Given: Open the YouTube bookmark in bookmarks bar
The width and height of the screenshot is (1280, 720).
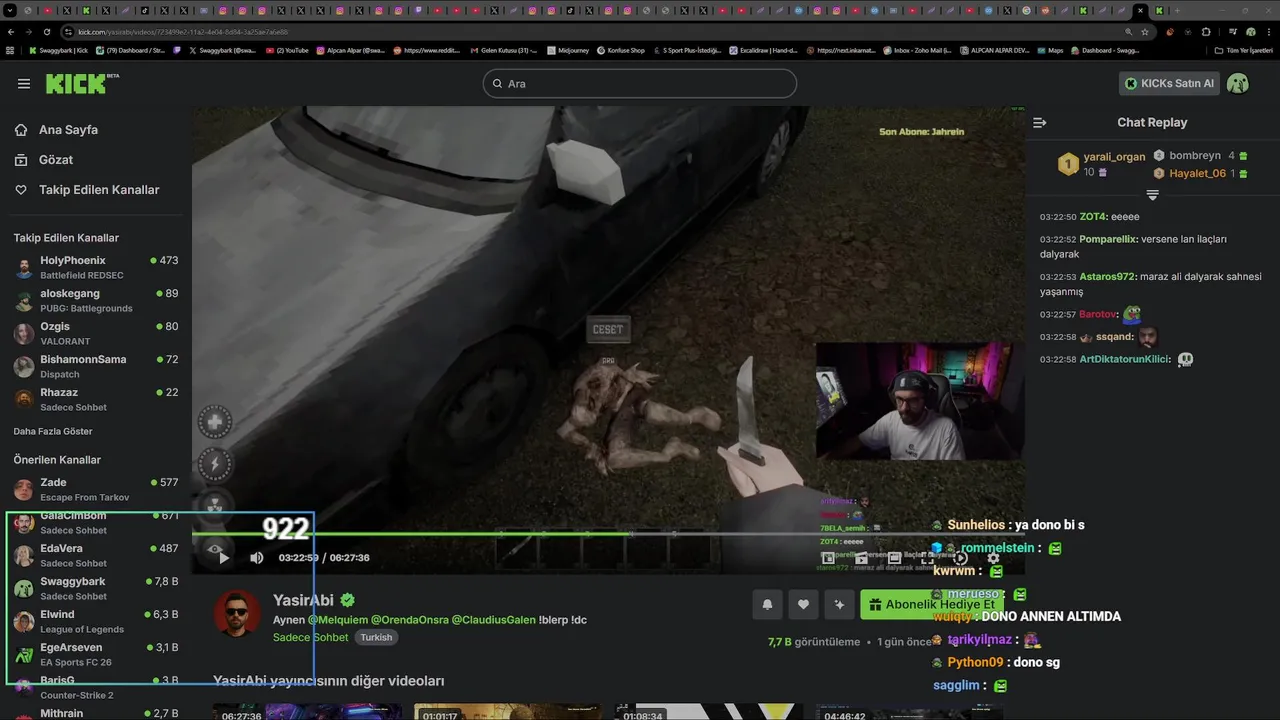Looking at the screenshot, I should 287,50.
